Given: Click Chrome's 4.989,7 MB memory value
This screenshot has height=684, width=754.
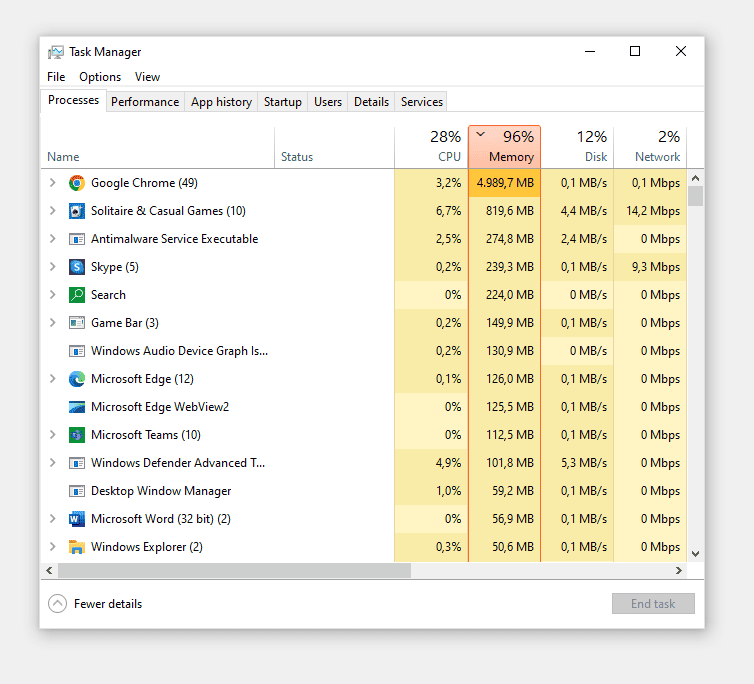Looking at the screenshot, I should [x=505, y=183].
